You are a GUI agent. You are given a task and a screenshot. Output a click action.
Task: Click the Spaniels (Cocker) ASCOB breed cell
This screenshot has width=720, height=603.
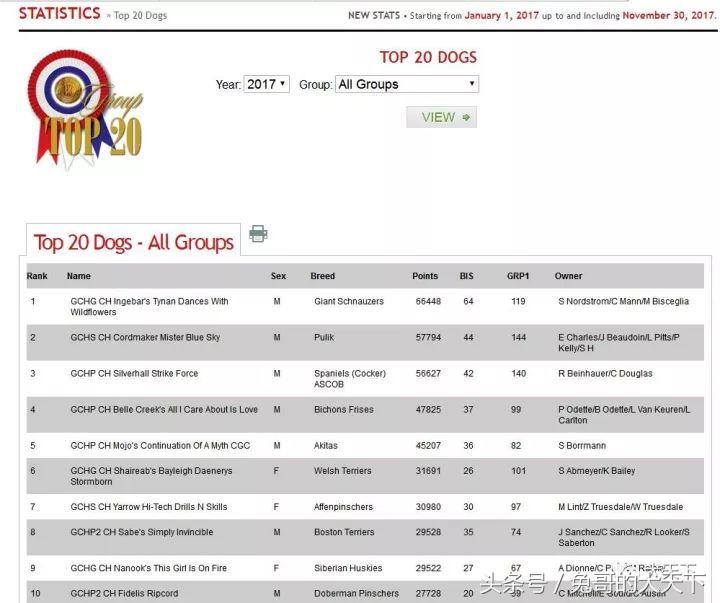coord(350,379)
